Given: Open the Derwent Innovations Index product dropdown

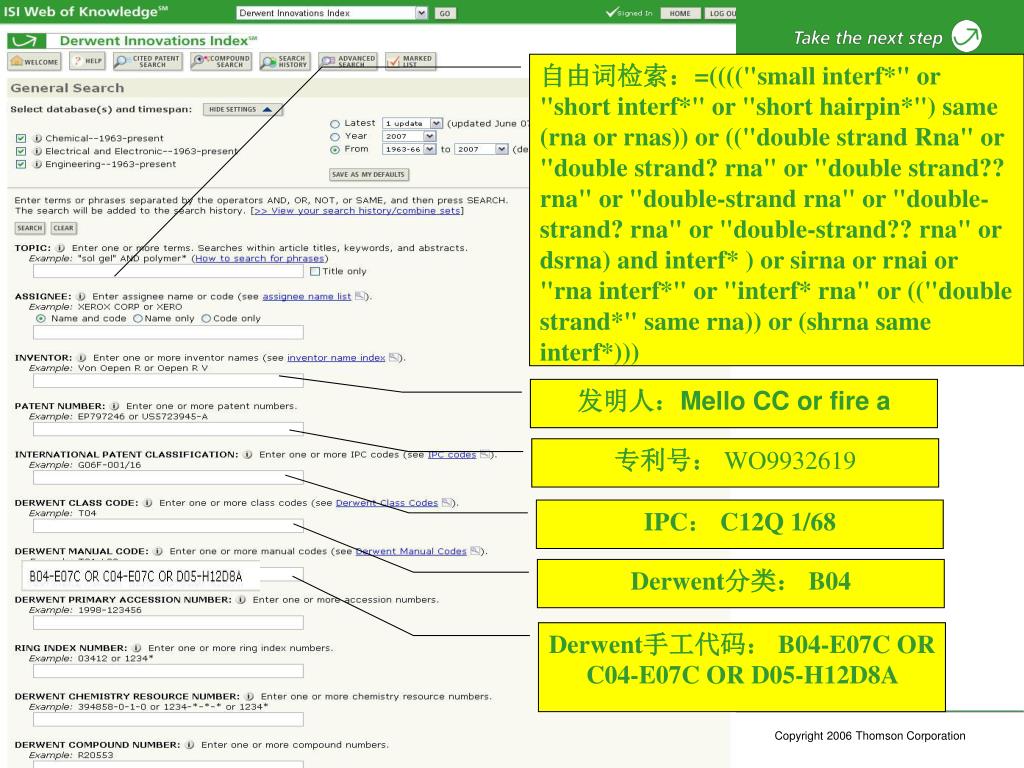Looking at the screenshot, I should tap(332, 13).
